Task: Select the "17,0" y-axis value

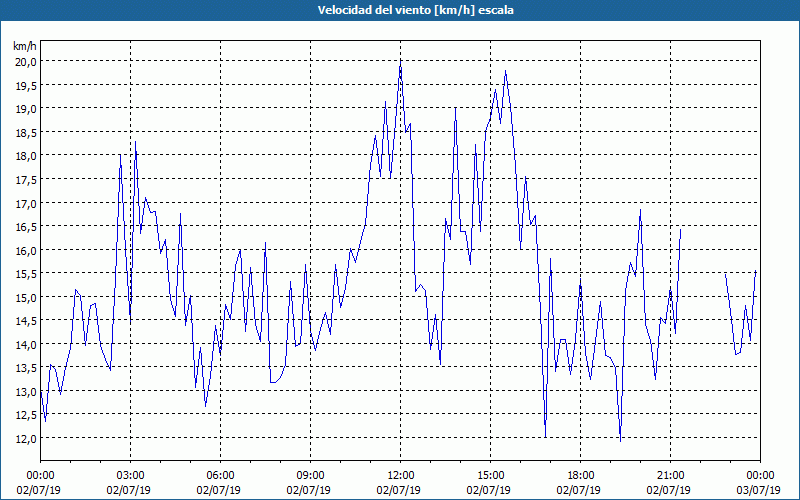Action: click(27, 204)
